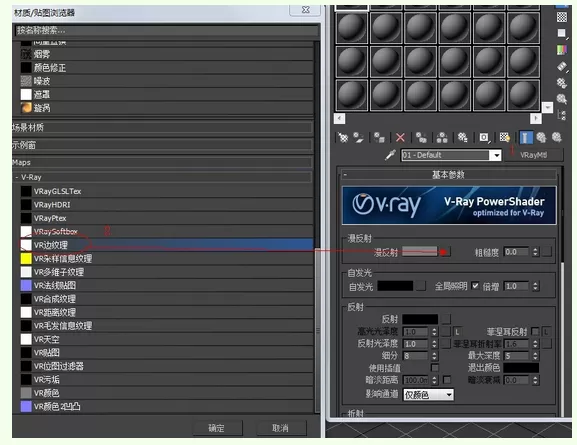Screen dimensions: 577x445
Task: Click the 最大深度 value field
Action: click(x=517, y=356)
